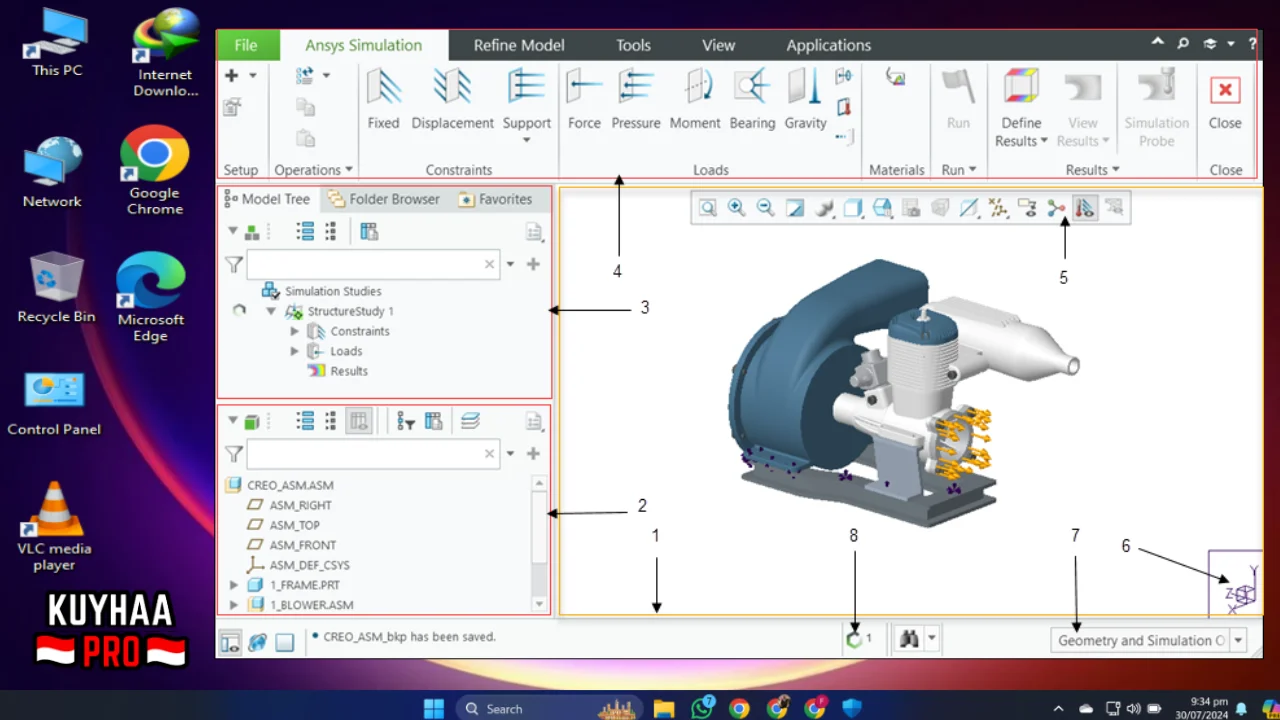Click the Windows Start button on taskbar
This screenshot has height=720, width=1280.
pos(434,708)
